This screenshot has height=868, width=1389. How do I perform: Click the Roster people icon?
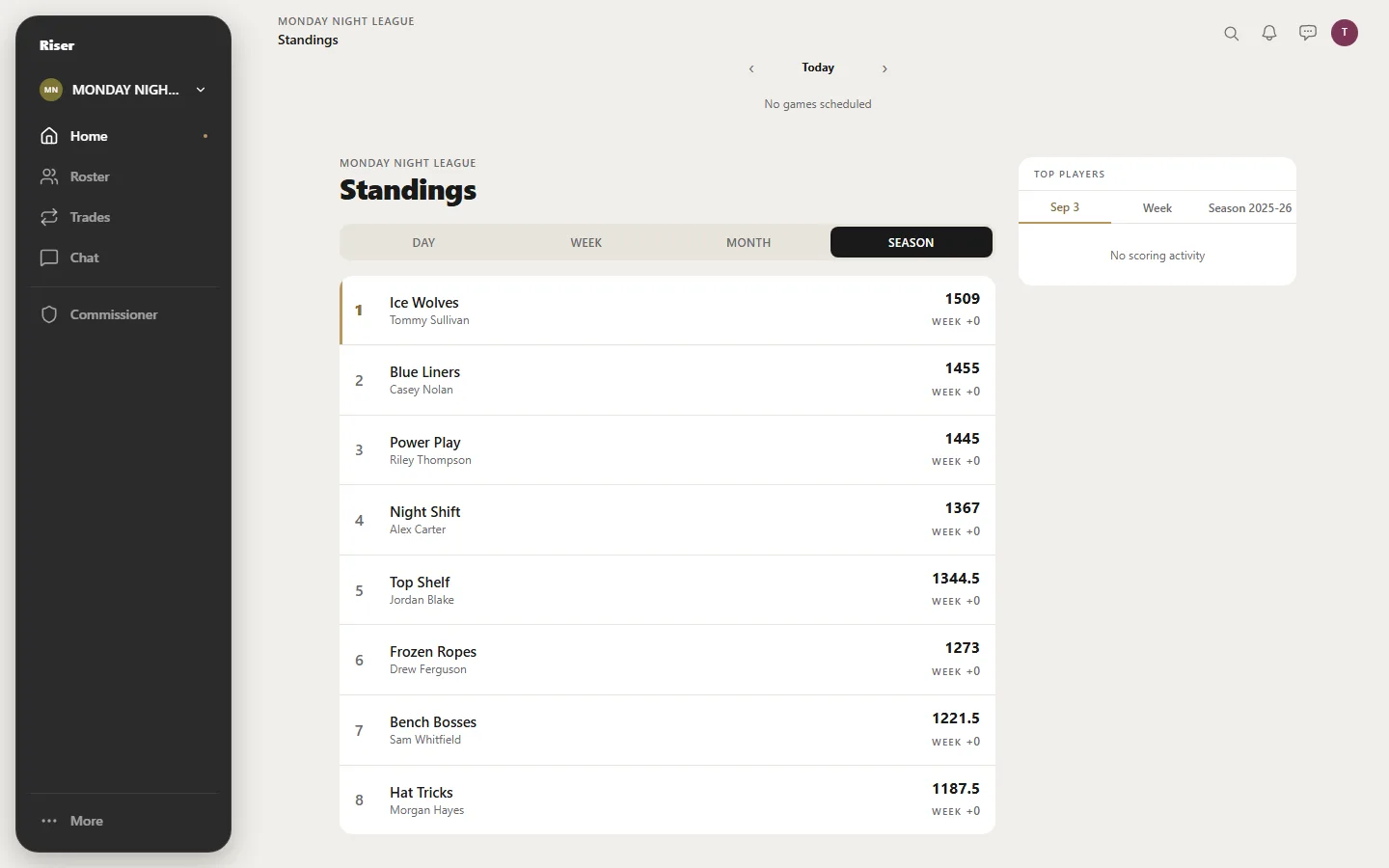[49, 176]
